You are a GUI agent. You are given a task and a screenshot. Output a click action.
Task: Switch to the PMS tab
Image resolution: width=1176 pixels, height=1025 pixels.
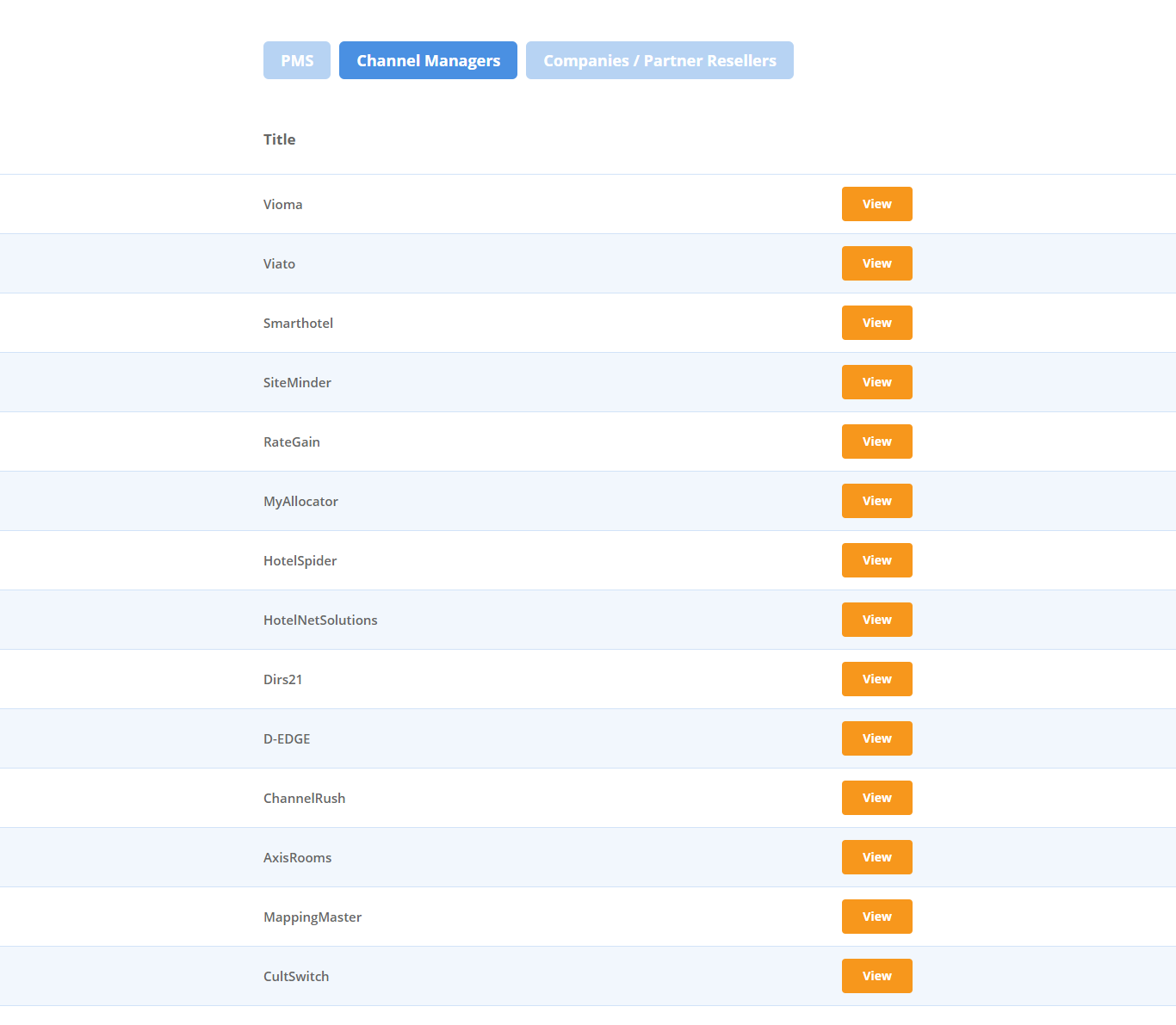click(x=296, y=60)
